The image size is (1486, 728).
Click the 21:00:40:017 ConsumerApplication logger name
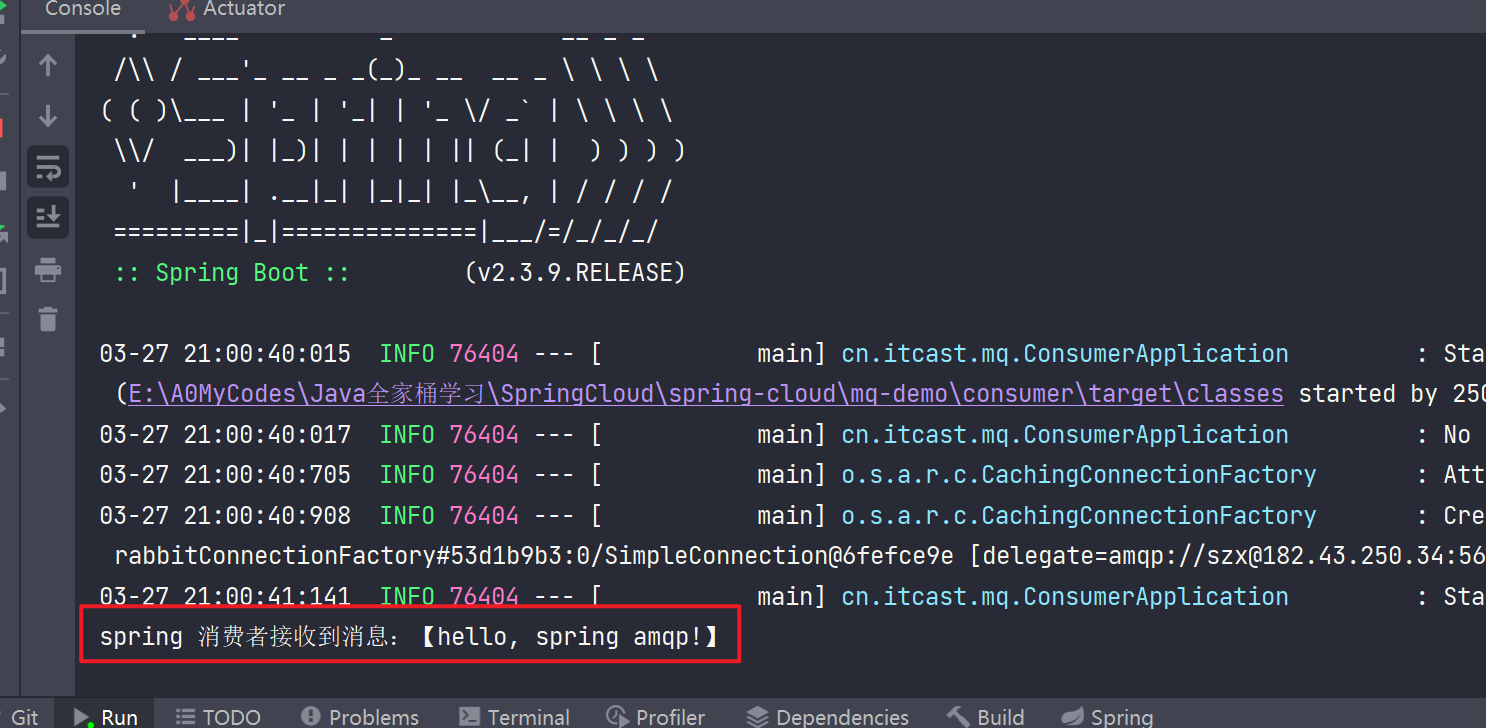1065,435
